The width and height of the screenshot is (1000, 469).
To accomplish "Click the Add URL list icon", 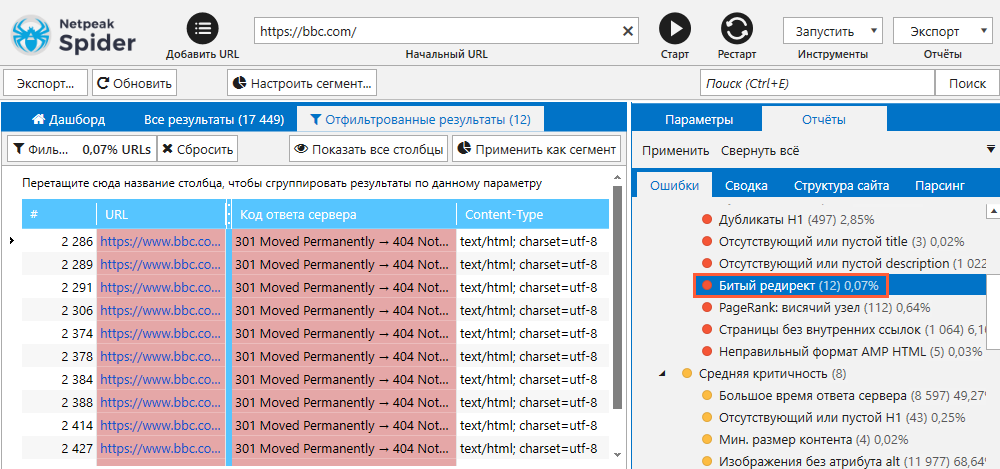I will tap(202, 29).
